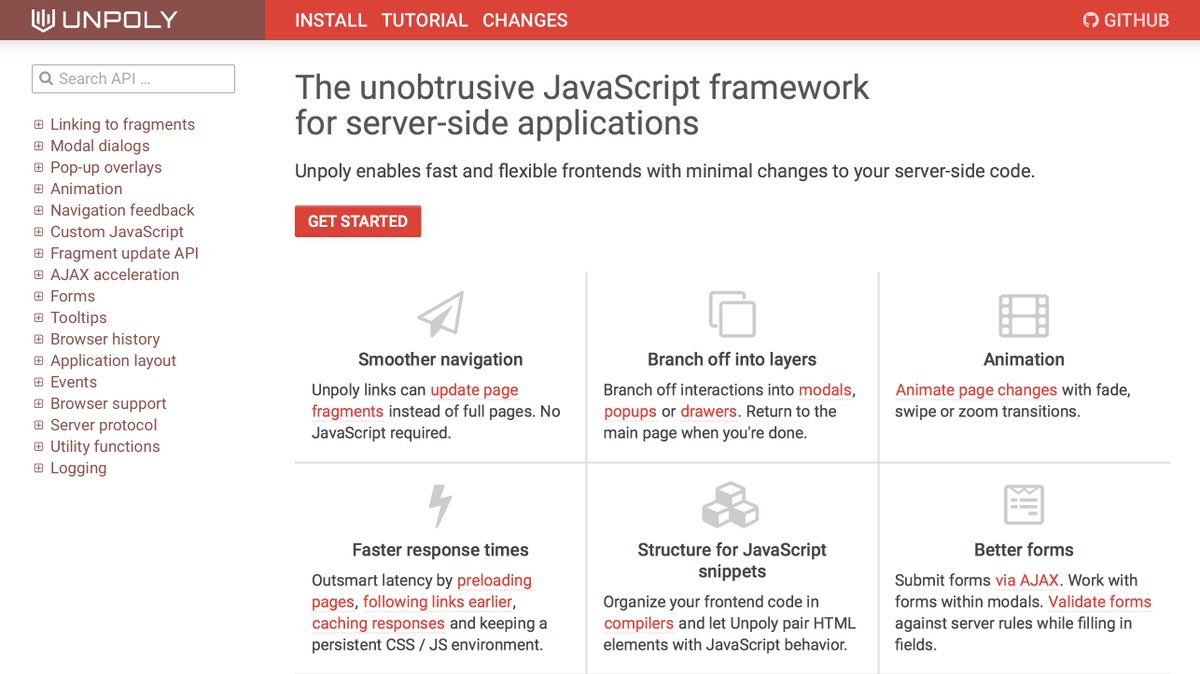The width and height of the screenshot is (1200, 674).
Task: Expand the Tooltips tree node
Action: 39,318
